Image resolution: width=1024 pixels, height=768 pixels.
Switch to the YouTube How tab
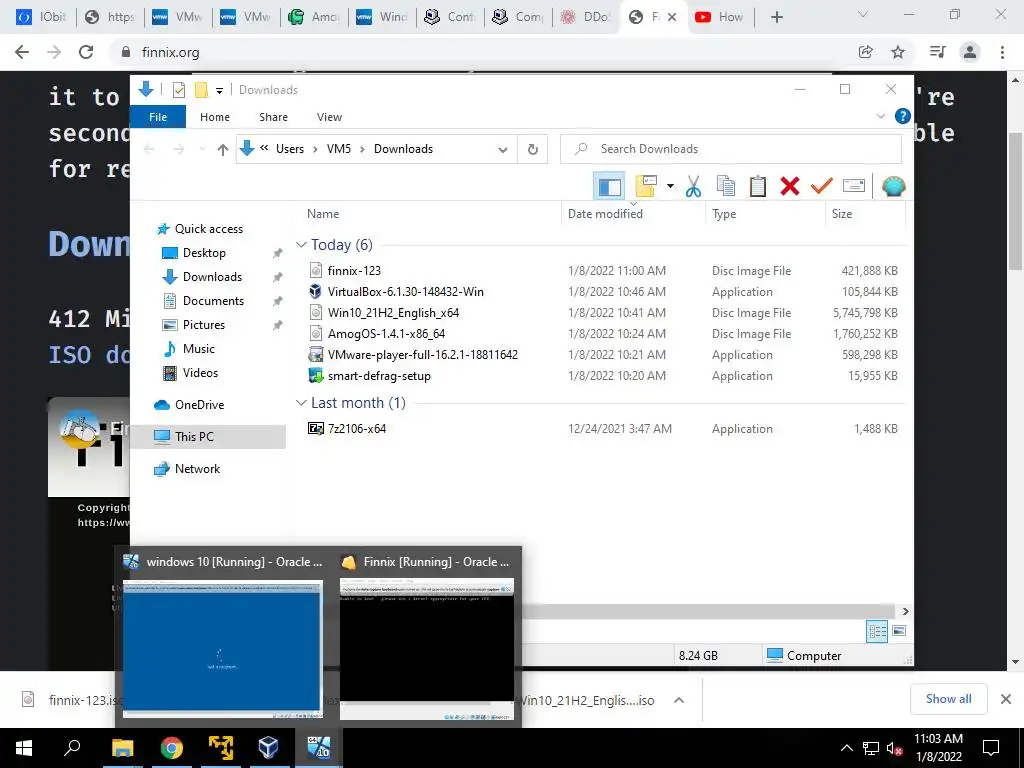pos(719,17)
